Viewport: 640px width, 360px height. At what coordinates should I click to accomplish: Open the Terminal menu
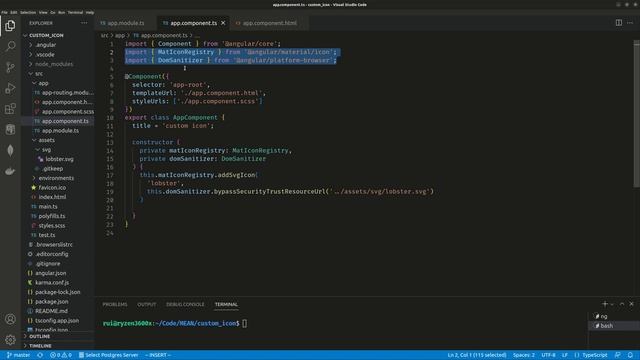tap(75, 13)
